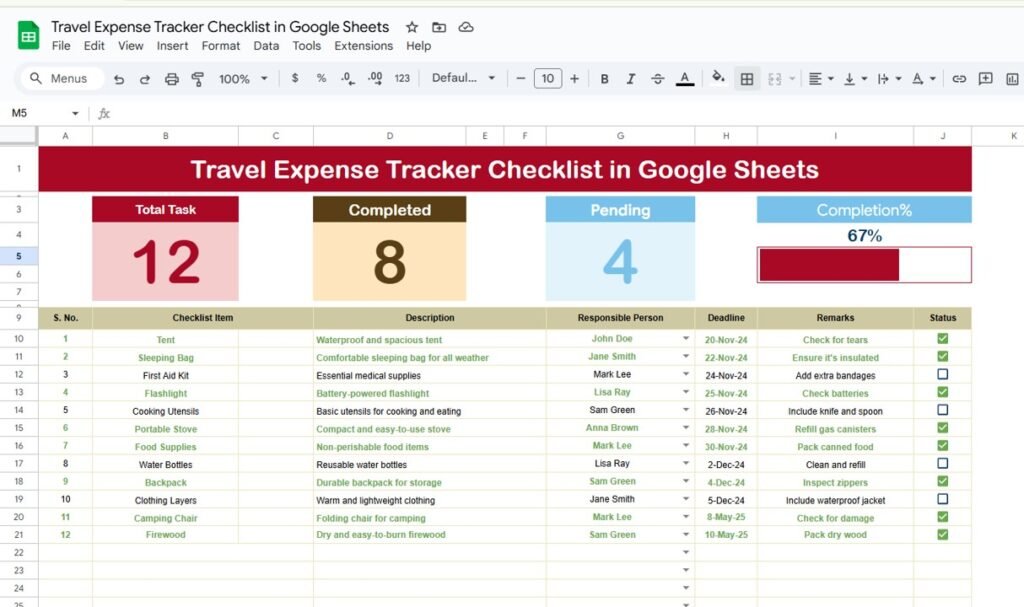Open the Borders tool
The height and width of the screenshot is (607, 1024).
coord(746,79)
